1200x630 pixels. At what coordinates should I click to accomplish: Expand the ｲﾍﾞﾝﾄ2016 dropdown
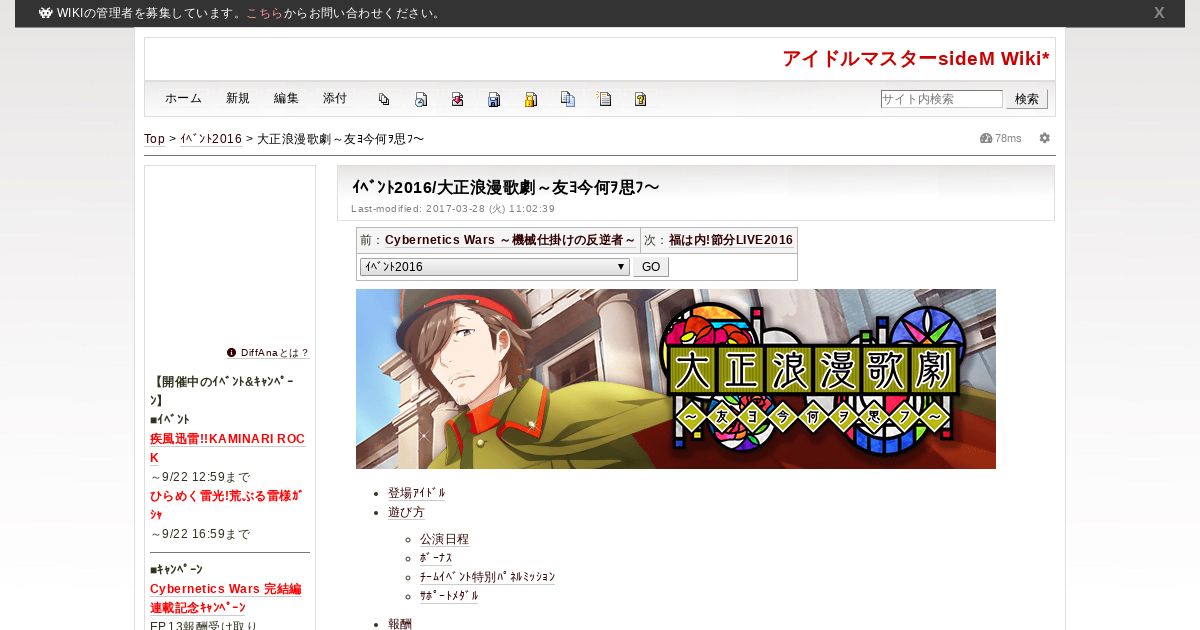coord(494,267)
